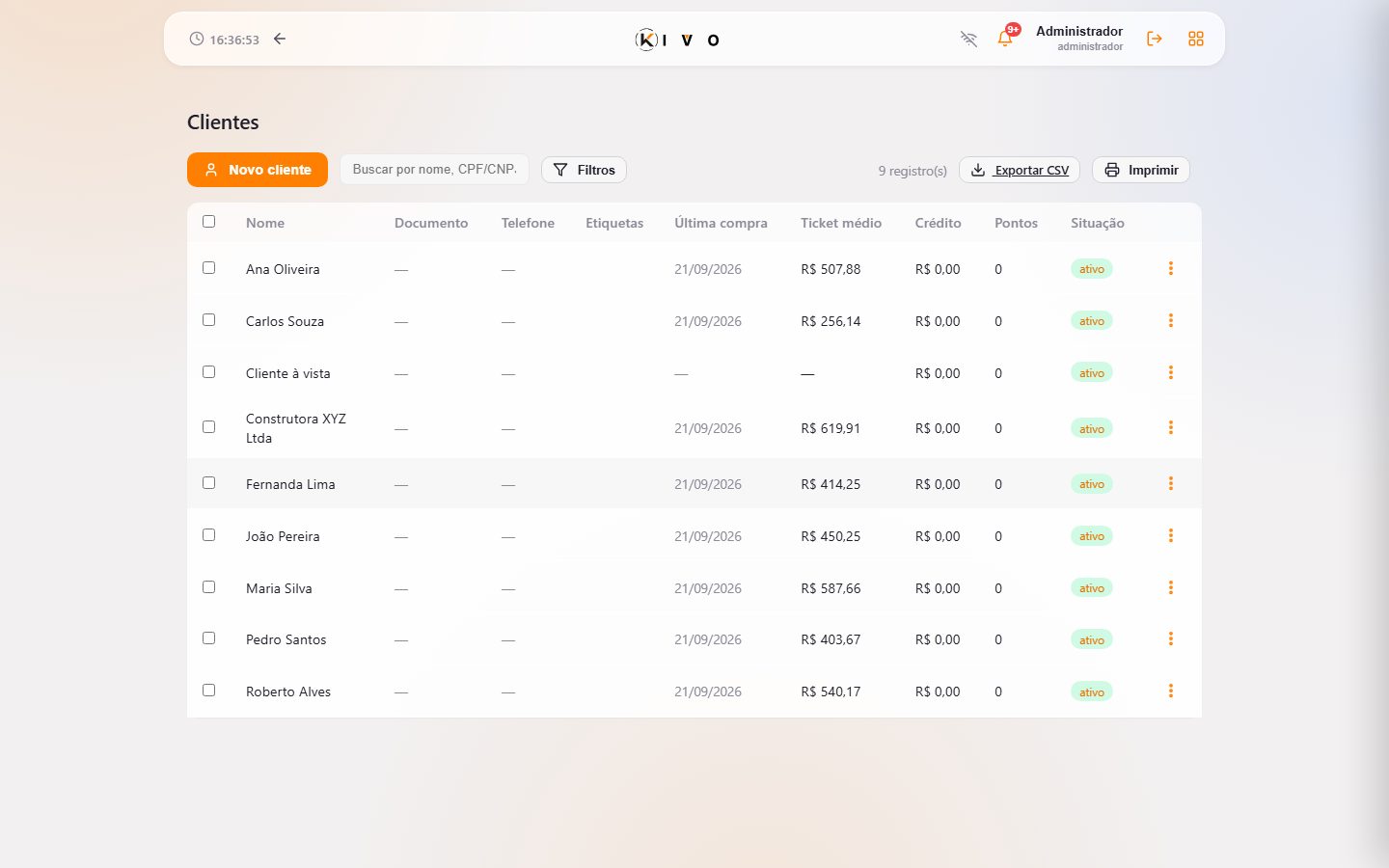The image size is (1389, 868).
Task: Click the KIVO logo
Action: coord(677,40)
